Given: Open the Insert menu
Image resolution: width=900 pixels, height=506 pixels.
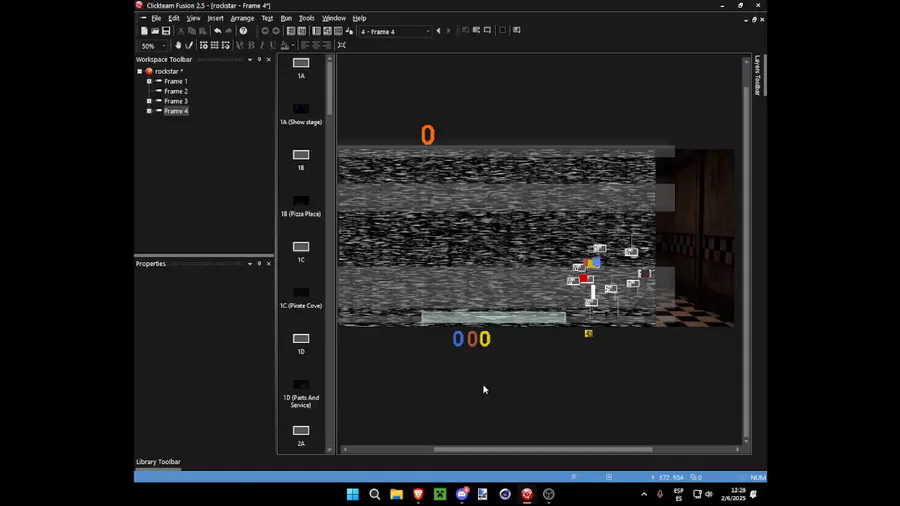Looking at the screenshot, I should point(215,18).
